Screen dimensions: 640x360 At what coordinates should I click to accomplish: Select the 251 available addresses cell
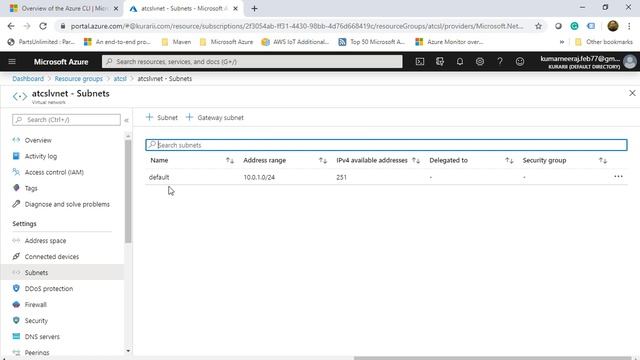342,177
